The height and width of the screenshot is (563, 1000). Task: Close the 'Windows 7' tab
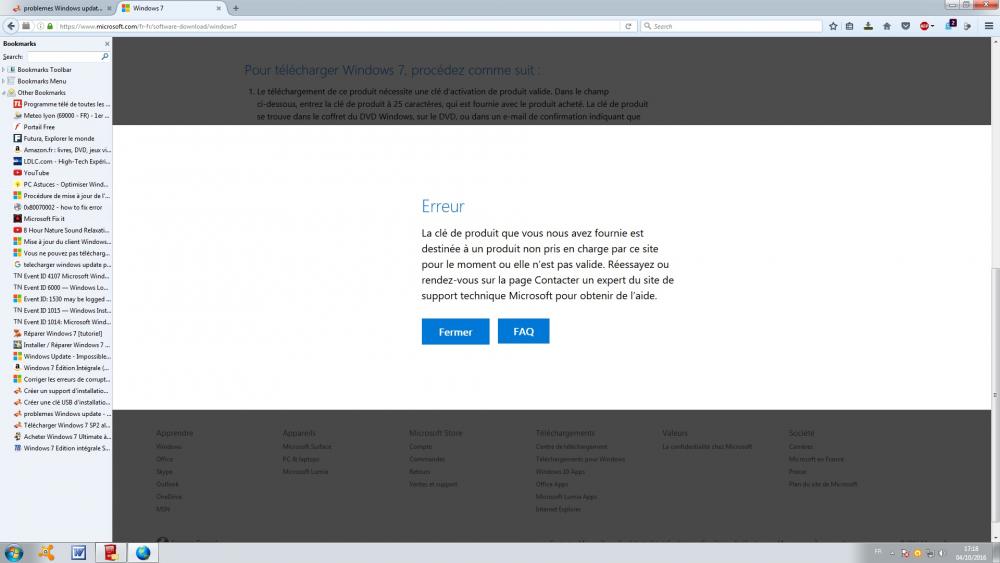pyautogui.click(x=219, y=8)
